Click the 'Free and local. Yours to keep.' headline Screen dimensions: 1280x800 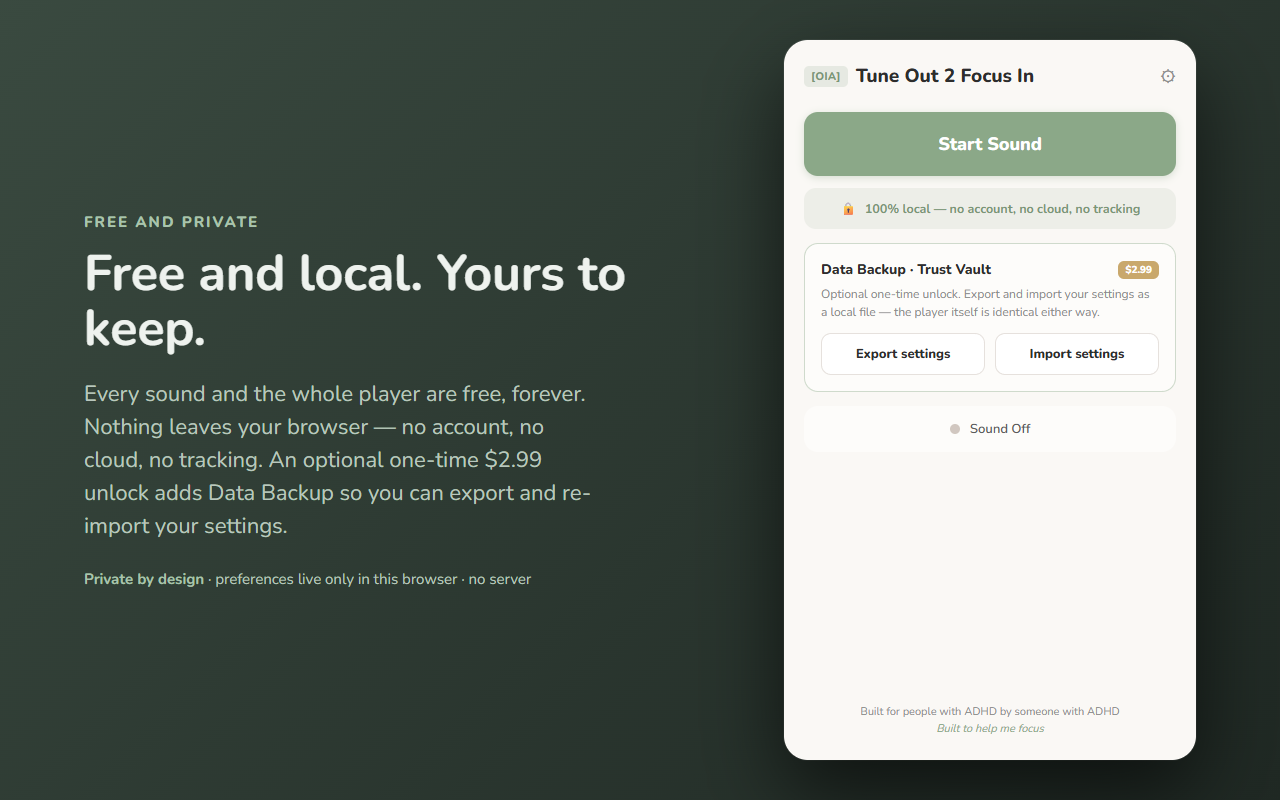tap(355, 299)
